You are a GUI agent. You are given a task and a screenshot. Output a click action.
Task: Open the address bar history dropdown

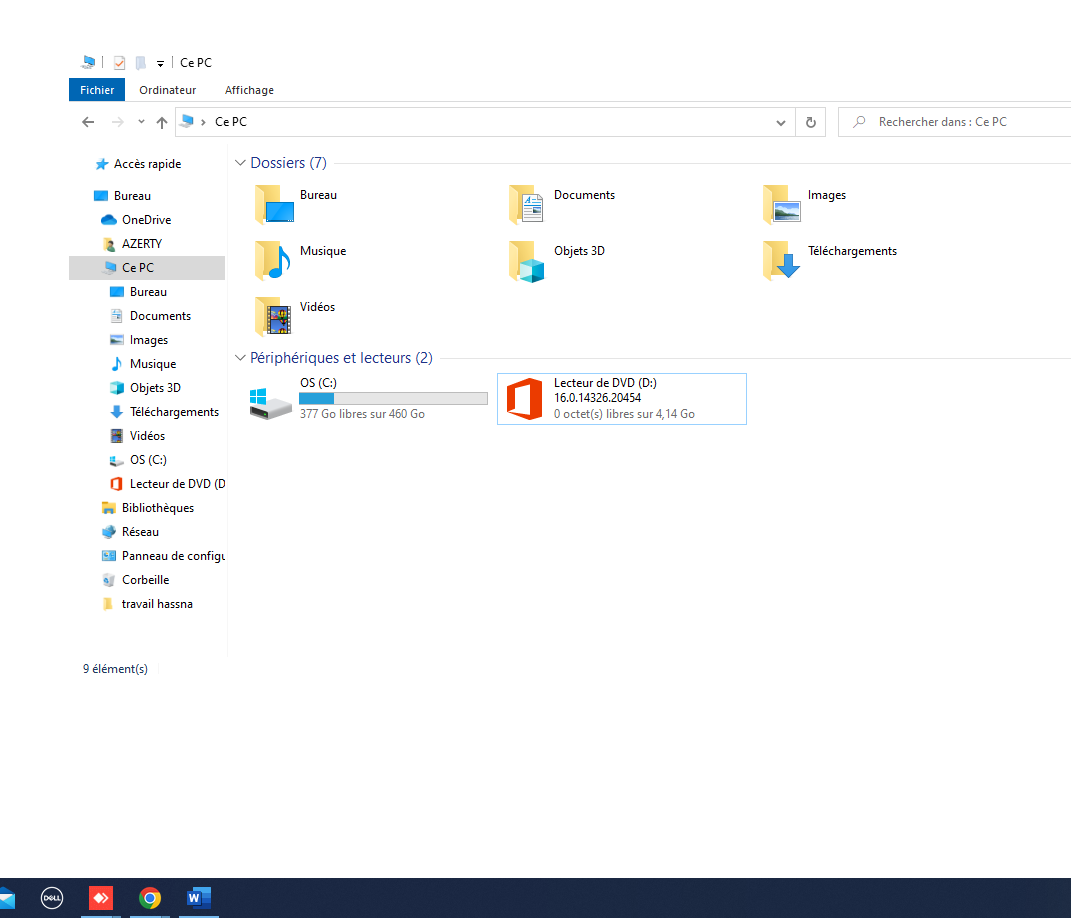(781, 122)
